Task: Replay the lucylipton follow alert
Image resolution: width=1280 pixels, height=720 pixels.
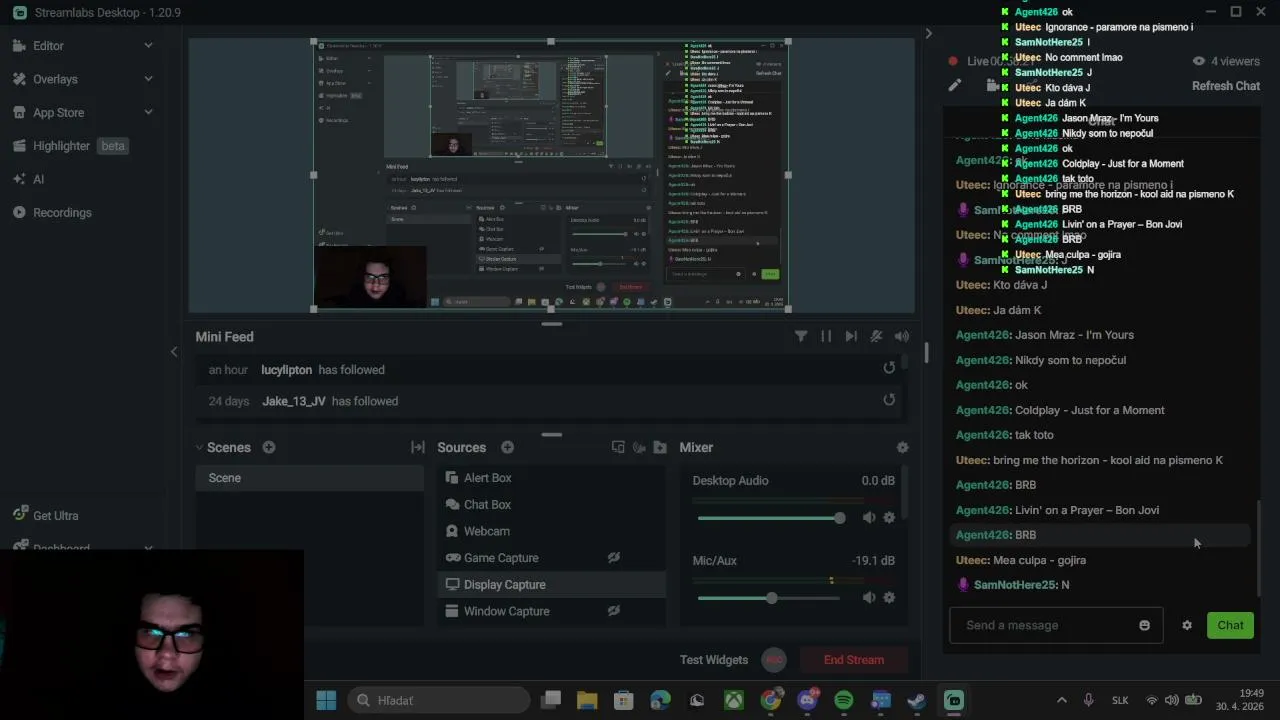Action: (889, 368)
